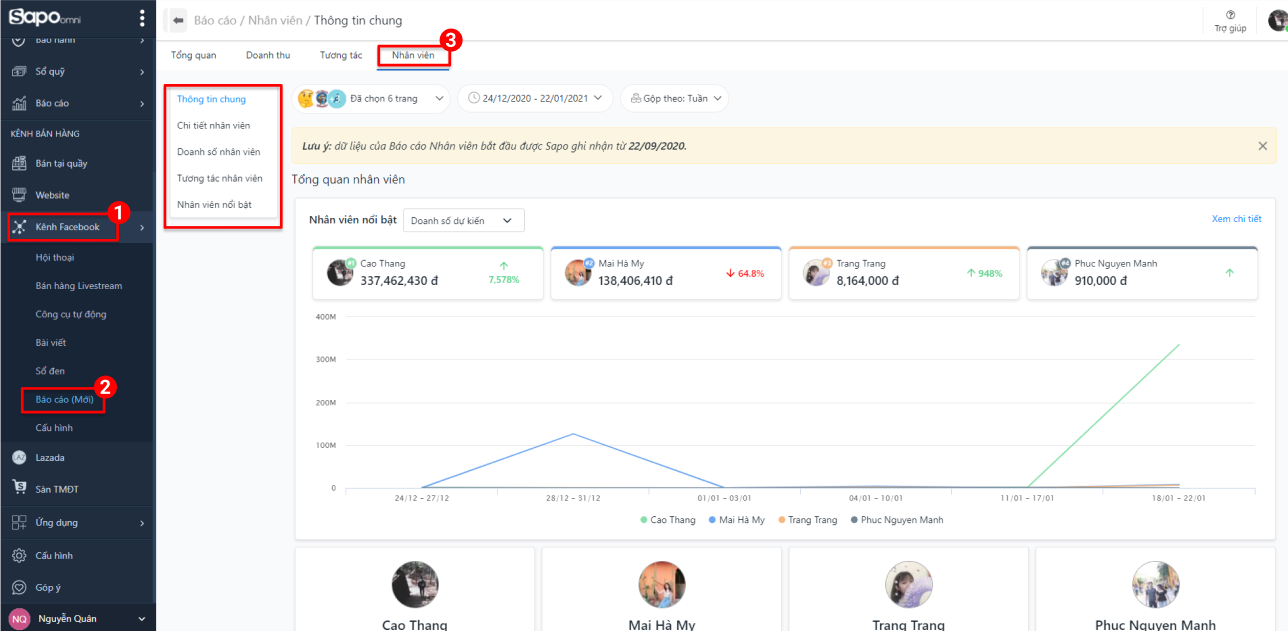
Task: Expand the Ứng dụng sidebar menu
Action: coord(142,522)
